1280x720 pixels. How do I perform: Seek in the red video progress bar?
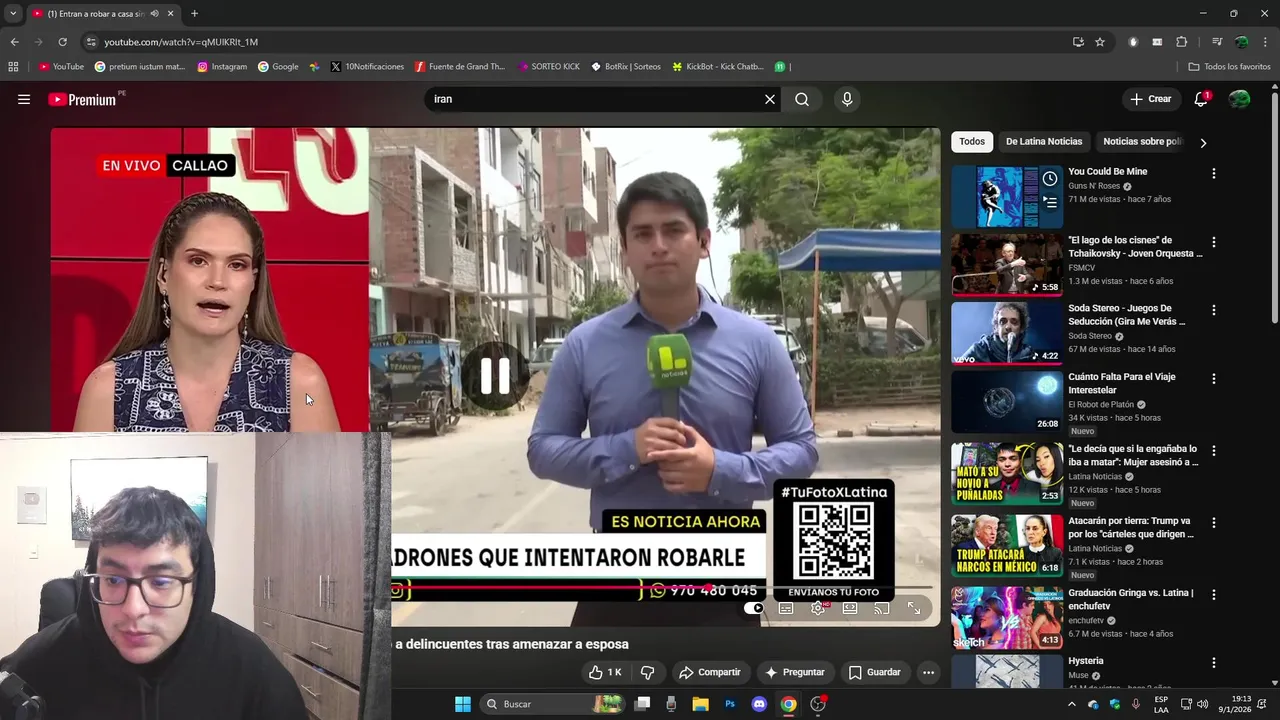click(x=660, y=589)
